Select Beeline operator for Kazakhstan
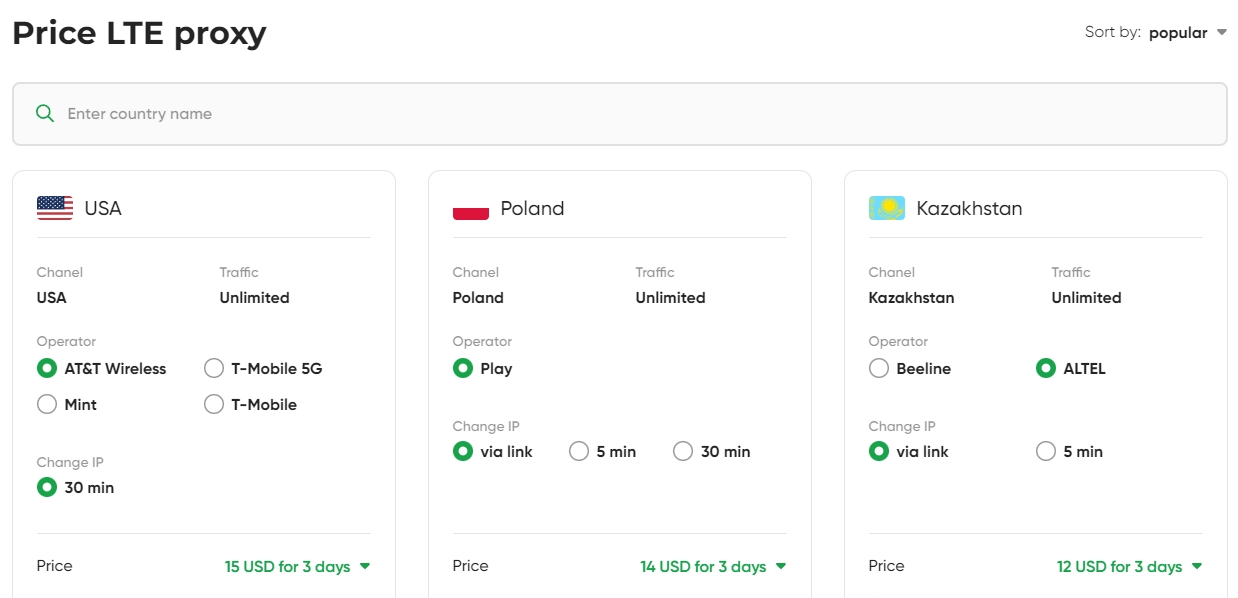 [910, 368]
